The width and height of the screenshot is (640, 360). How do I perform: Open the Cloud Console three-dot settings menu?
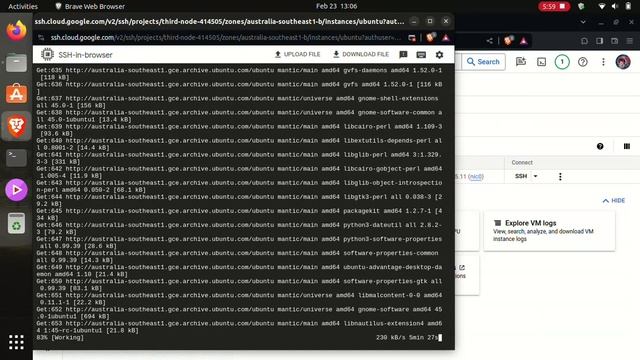coord(603,62)
